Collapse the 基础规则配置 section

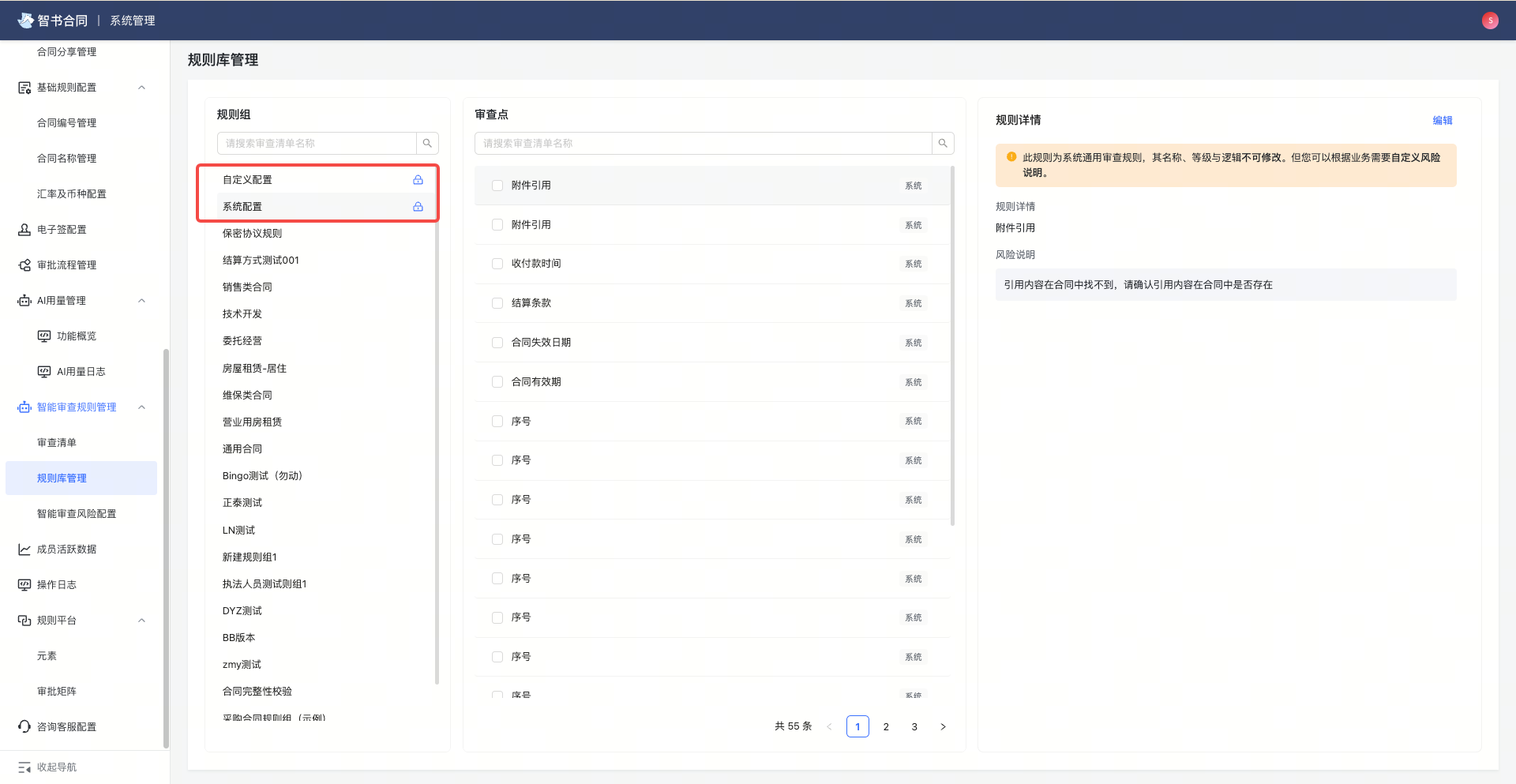tap(141, 87)
